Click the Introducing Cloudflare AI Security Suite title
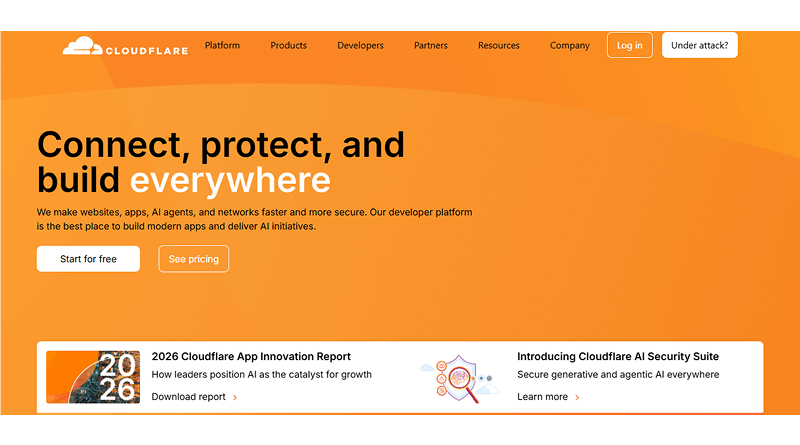The height and width of the screenshot is (445, 800). coord(618,356)
